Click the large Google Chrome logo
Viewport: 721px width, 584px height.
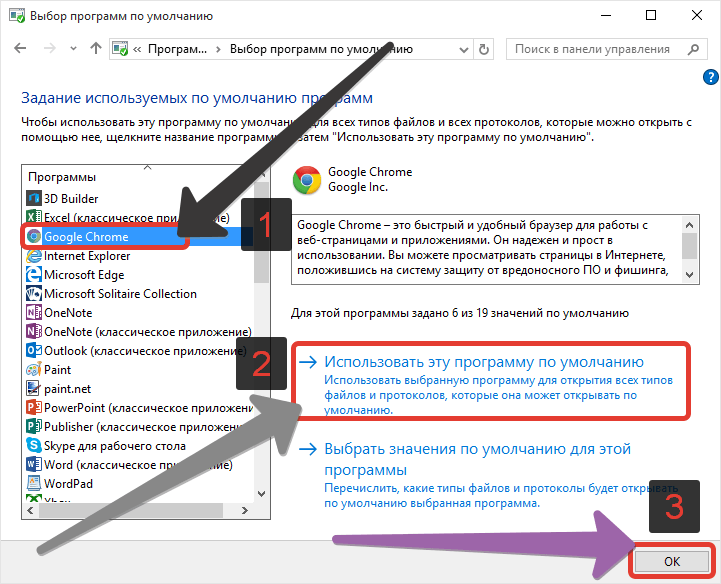click(x=307, y=180)
